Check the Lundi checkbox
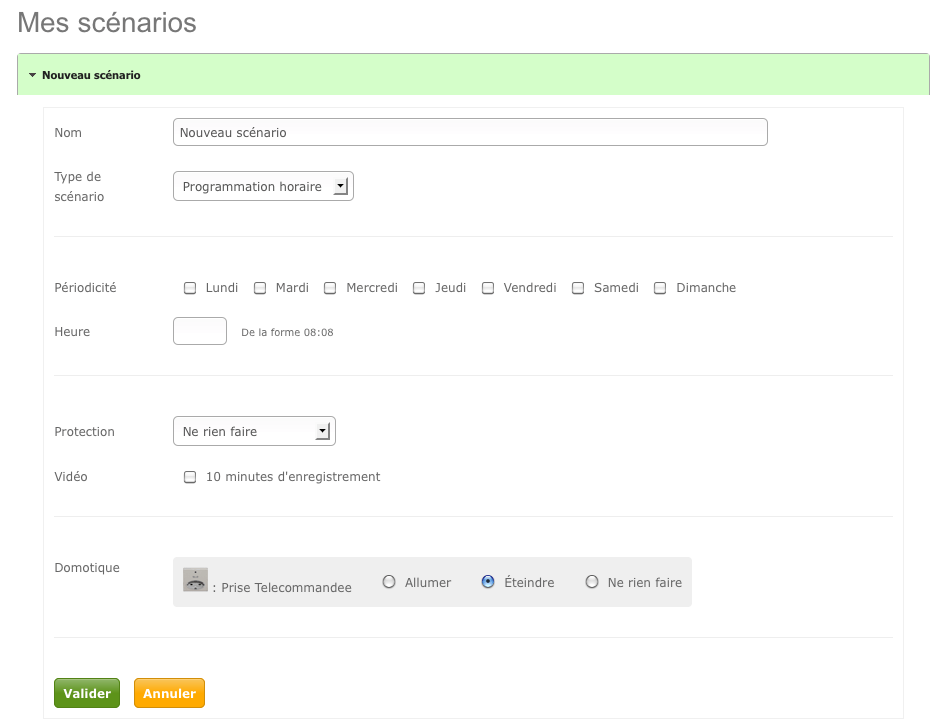This screenshot has height=727, width=937. tap(190, 288)
